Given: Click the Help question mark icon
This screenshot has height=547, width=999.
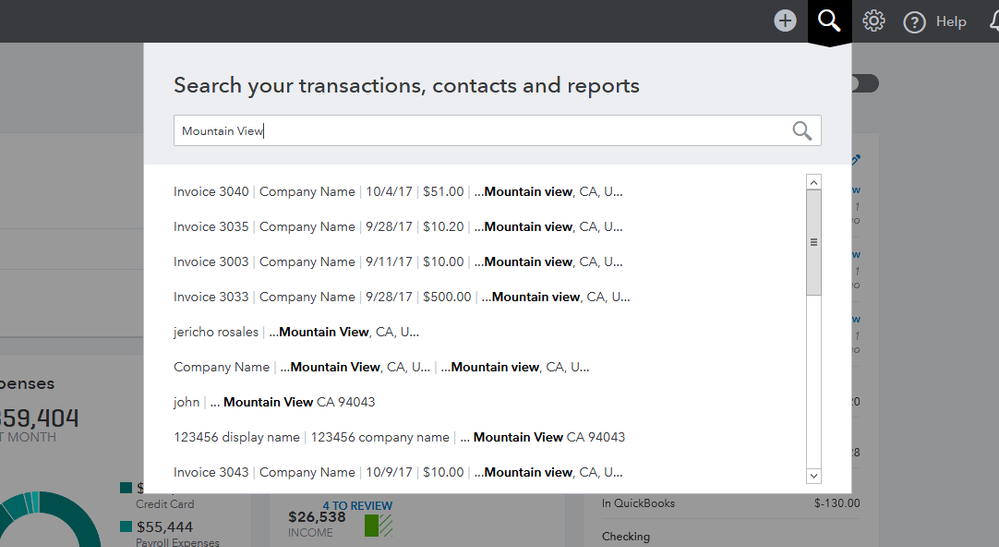Looking at the screenshot, I should 914,22.
